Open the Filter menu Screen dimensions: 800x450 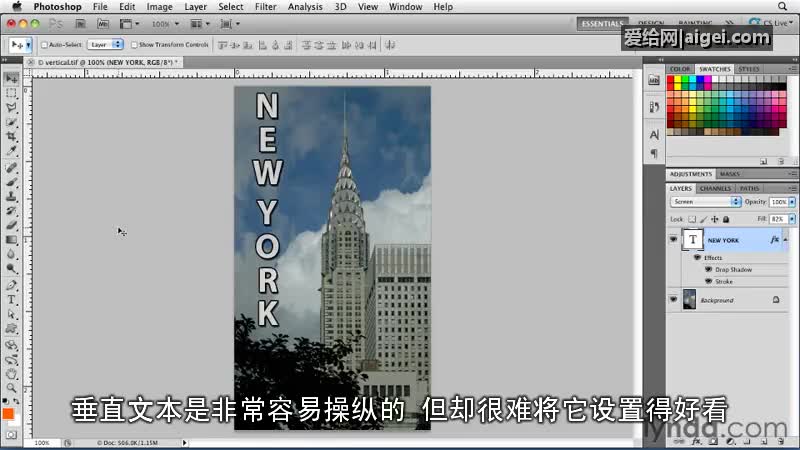click(265, 7)
